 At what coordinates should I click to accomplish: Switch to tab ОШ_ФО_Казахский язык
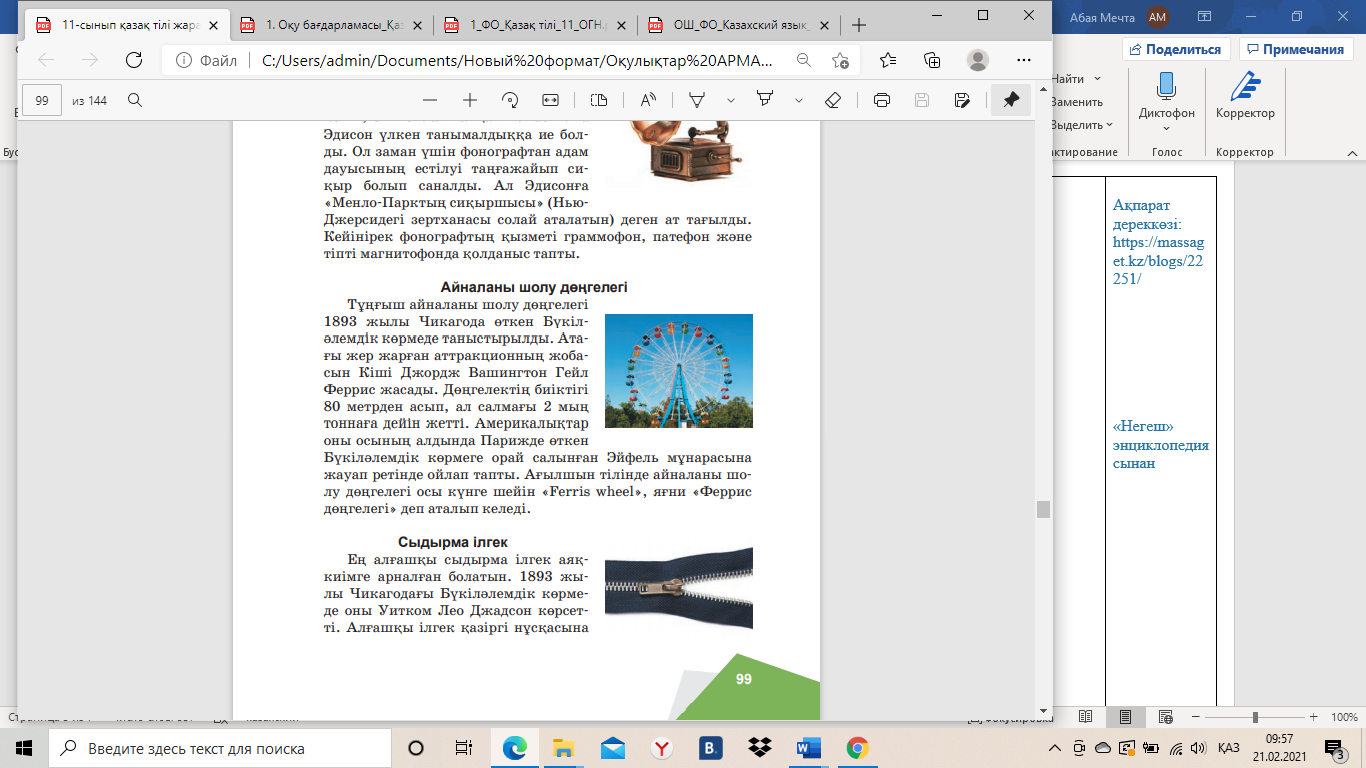pyautogui.click(x=742, y=25)
